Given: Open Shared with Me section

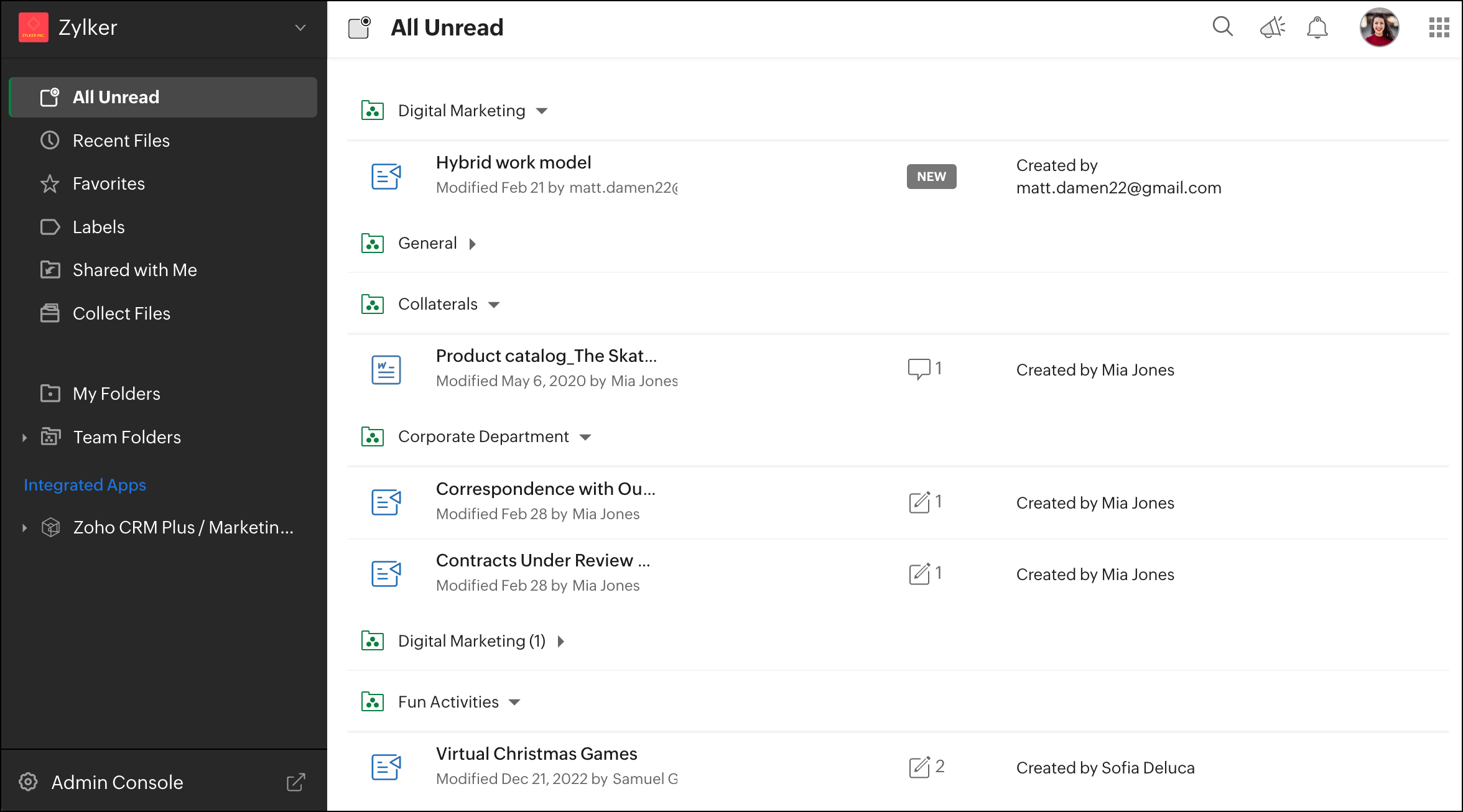Looking at the screenshot, I should pos(134,270).
